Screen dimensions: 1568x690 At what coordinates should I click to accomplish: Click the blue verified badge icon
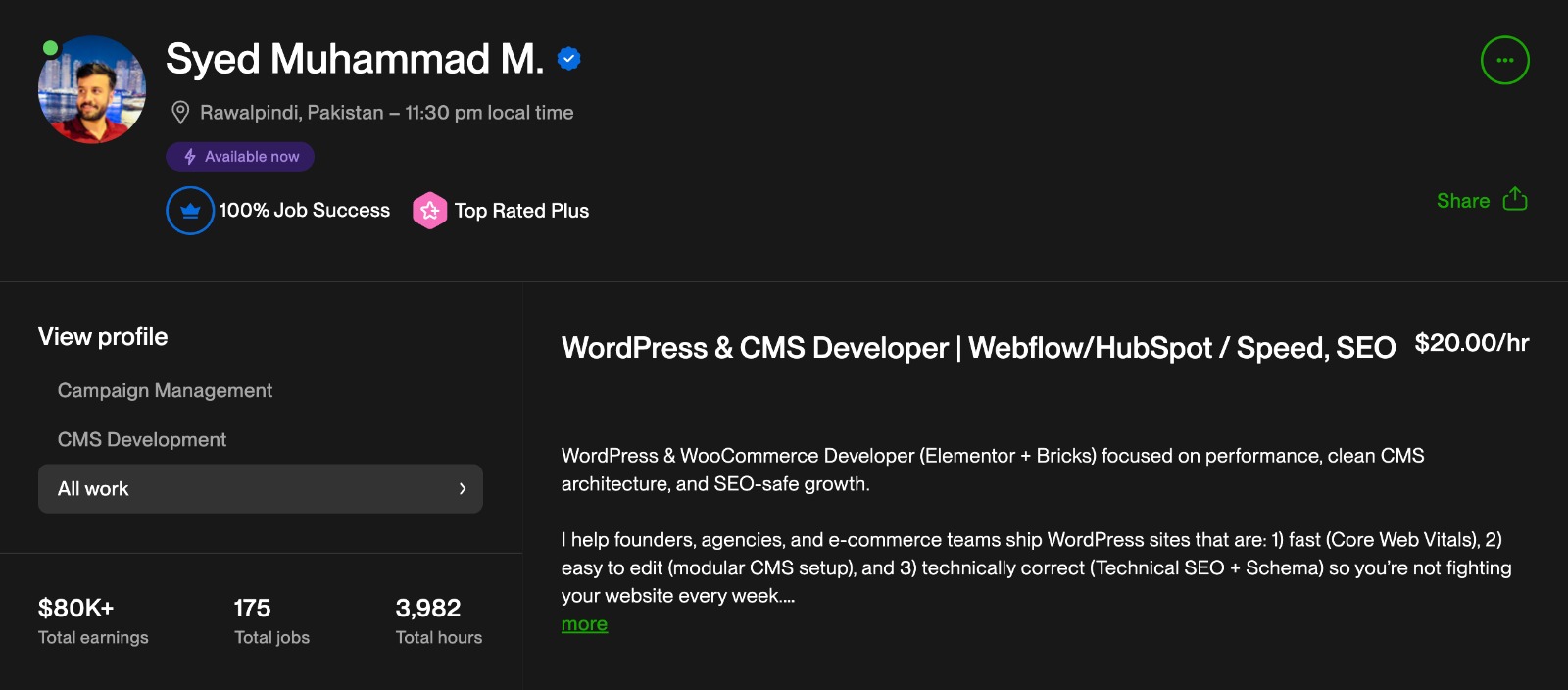(568, 59)
